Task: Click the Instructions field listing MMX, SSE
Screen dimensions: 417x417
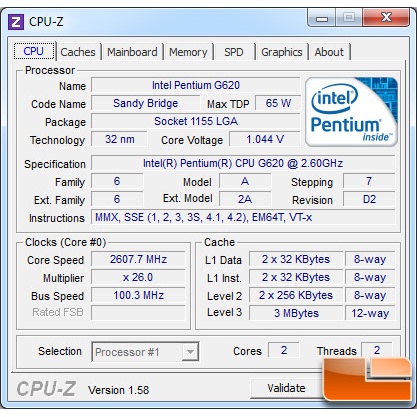Action: point(243,218)
